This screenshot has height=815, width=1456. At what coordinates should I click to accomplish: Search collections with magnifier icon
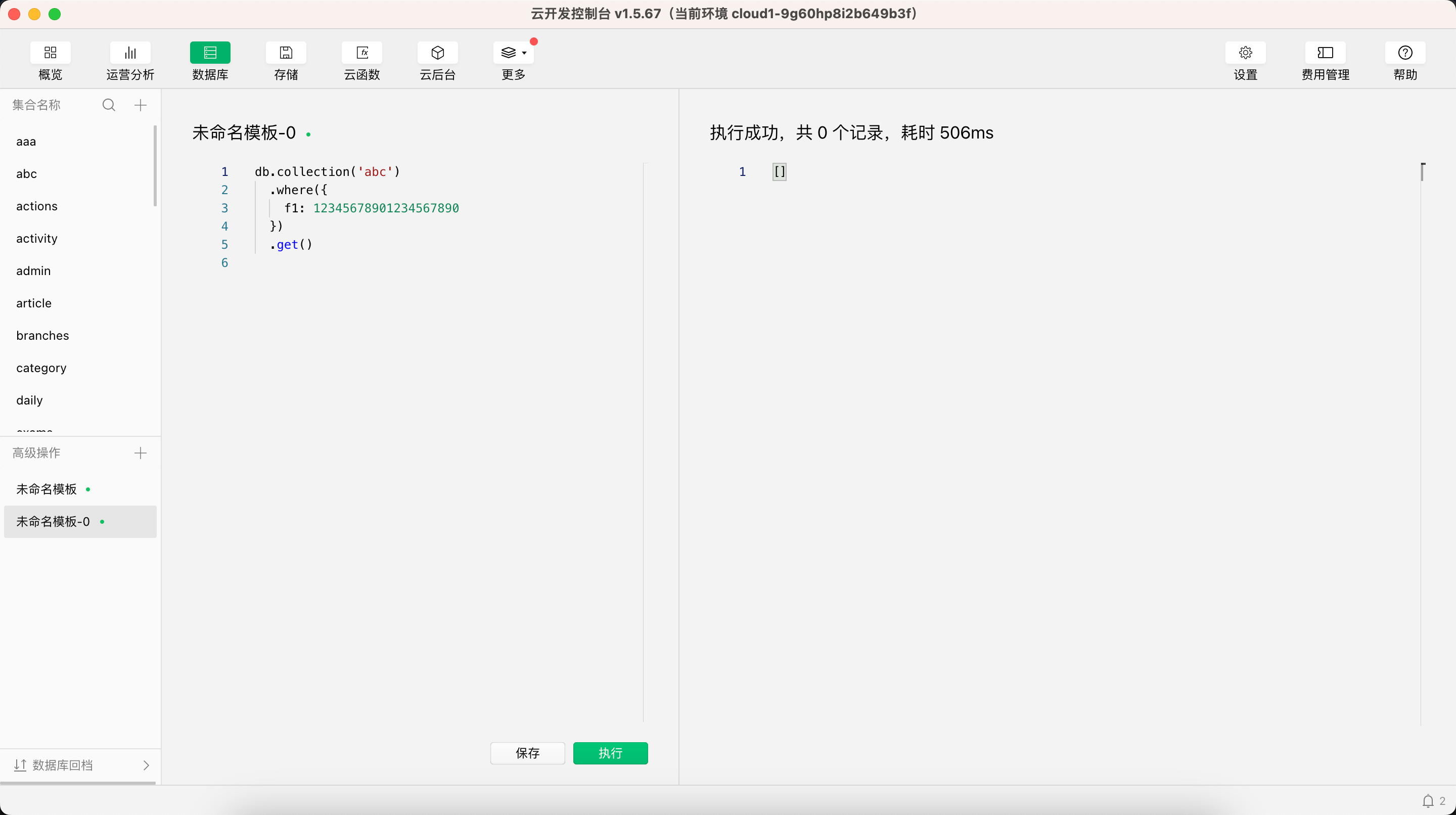pyautogui.click(x=109, y=105)
